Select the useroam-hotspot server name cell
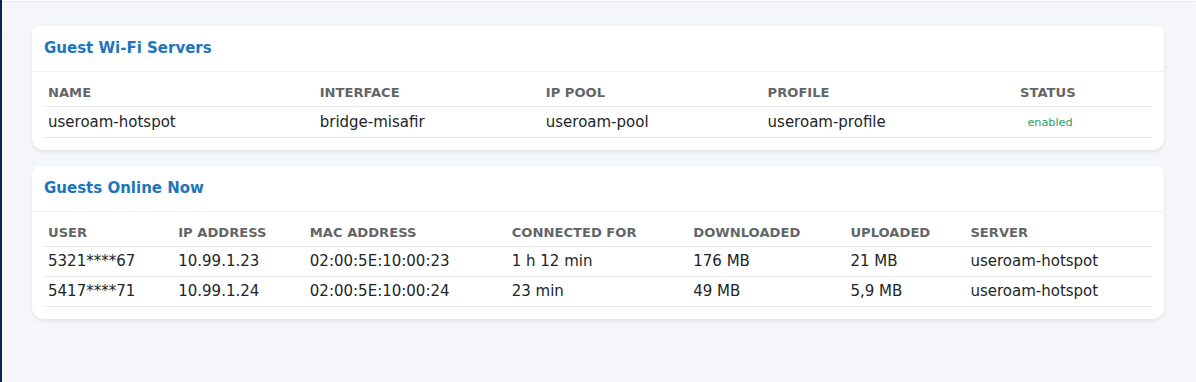Image resolution: width=1196 pixels, height=382 pixels. [112, 121]
